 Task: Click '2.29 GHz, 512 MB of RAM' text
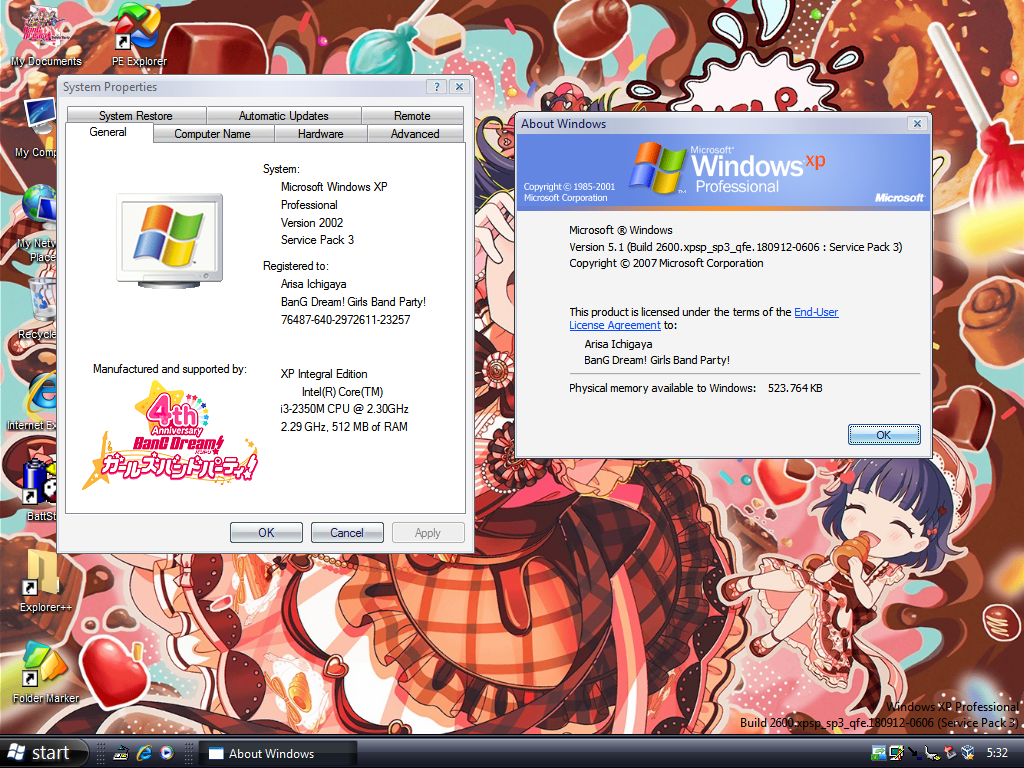click(344, 427)
